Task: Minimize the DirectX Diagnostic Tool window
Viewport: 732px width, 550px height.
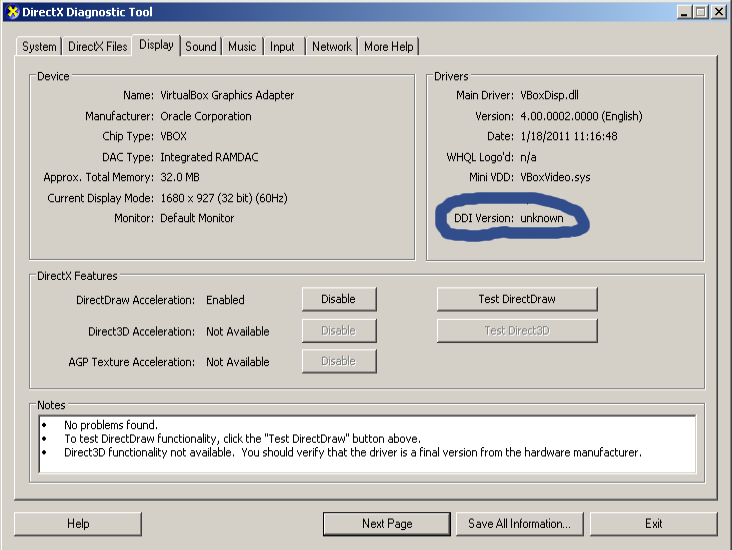Action: coord(684,12)
